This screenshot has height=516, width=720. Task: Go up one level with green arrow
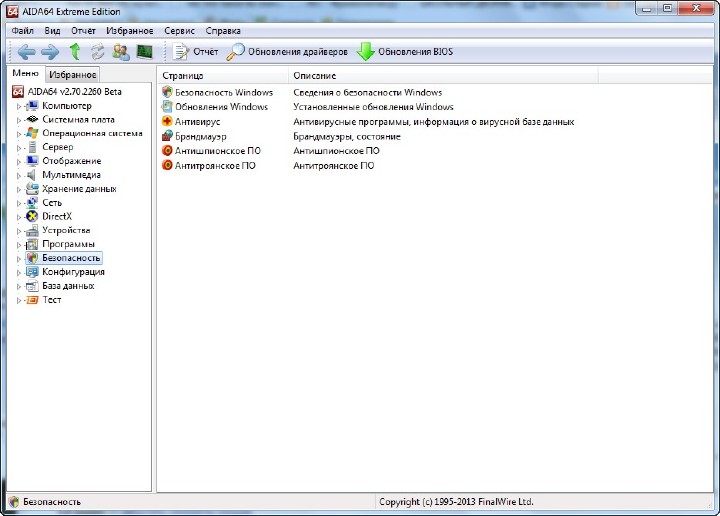[x=75, y=52]
